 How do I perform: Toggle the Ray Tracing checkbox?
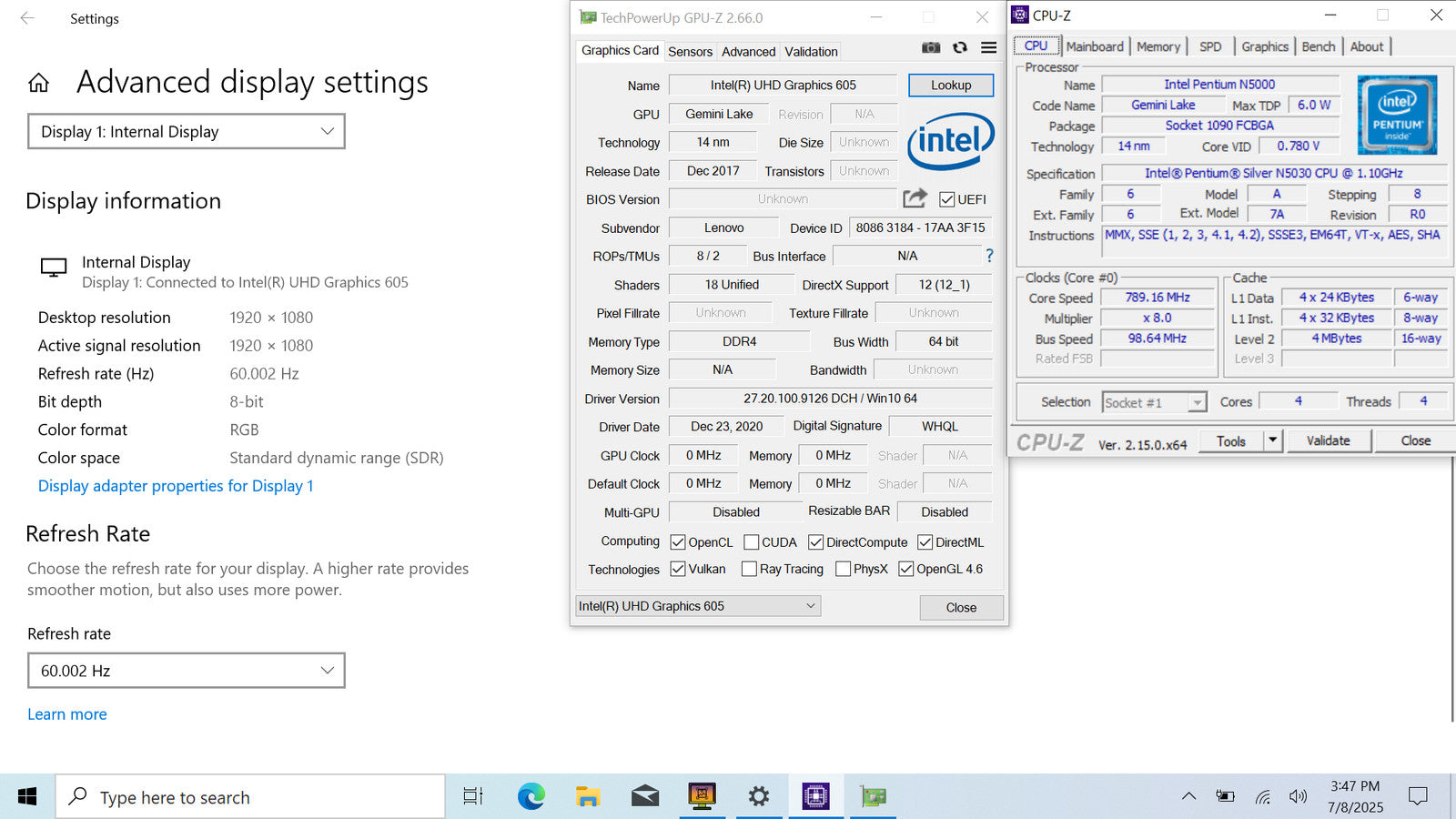tap(749, 569)
